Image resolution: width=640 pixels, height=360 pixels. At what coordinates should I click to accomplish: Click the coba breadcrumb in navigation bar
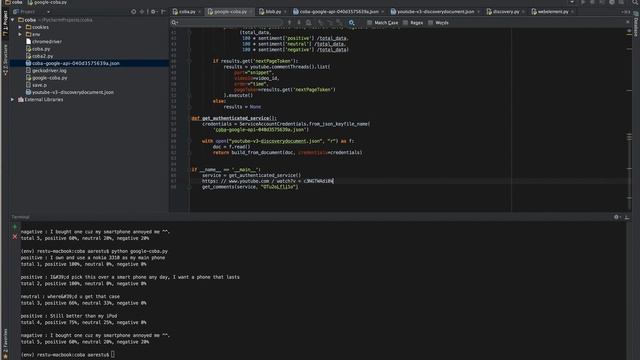tap(14, 2)
